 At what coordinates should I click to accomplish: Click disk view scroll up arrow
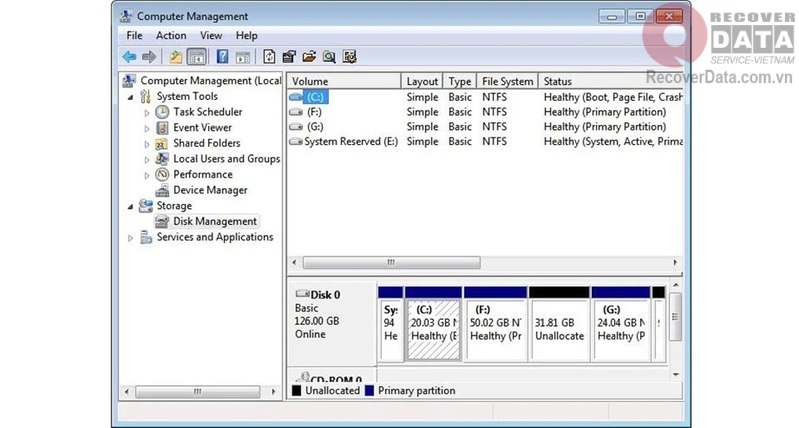click(676, 285)
